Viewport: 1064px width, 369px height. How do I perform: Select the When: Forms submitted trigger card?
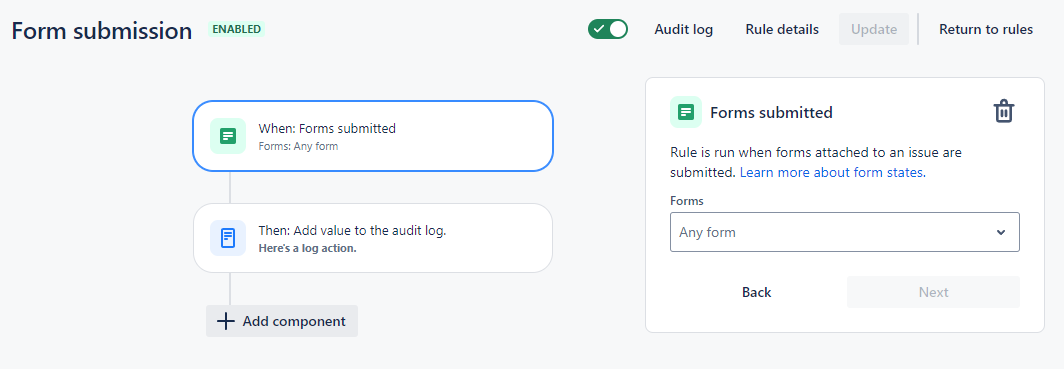tap(373, 136)
